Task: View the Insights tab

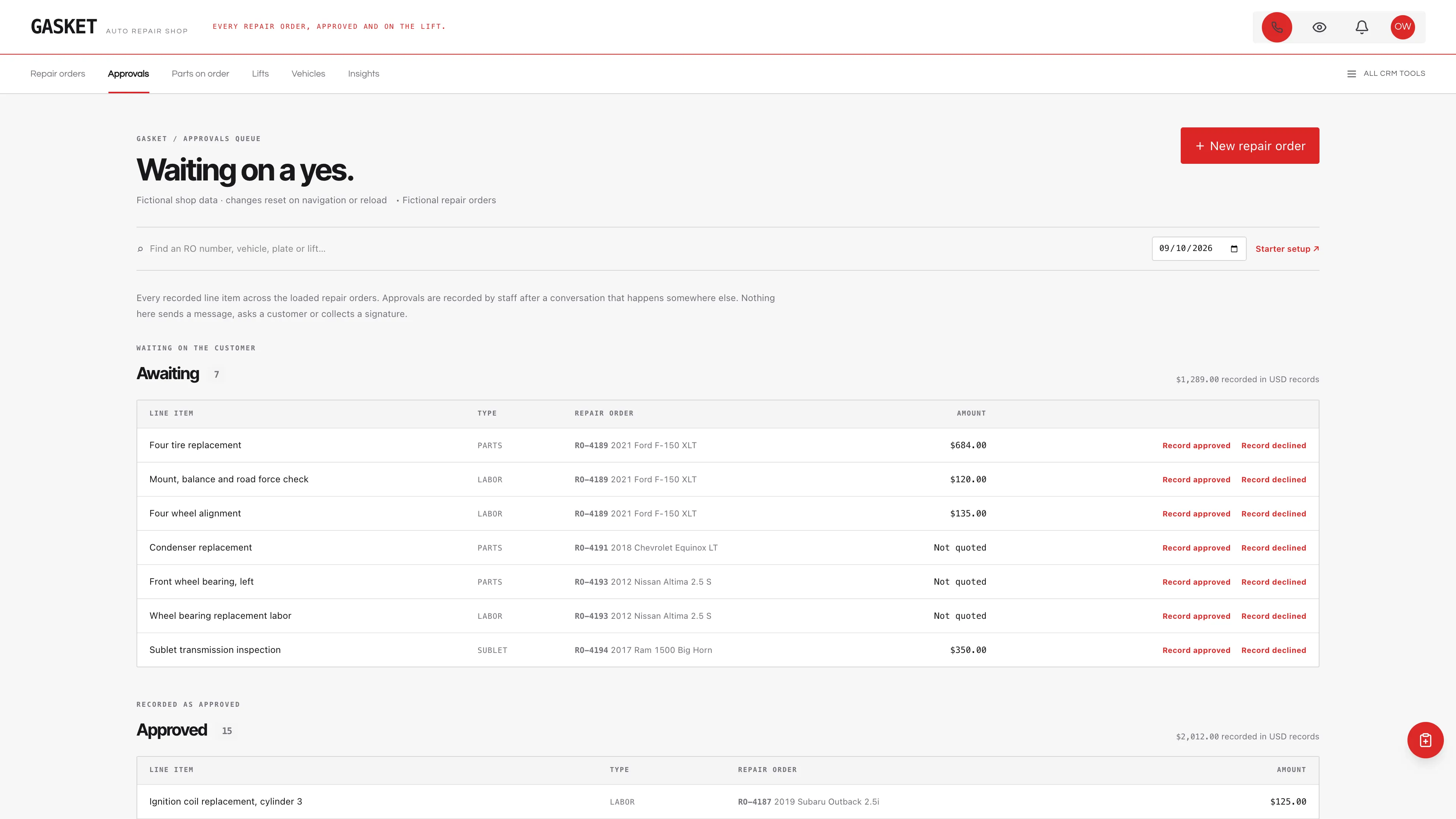Action: pyautogui.click(x=364, y=74)
